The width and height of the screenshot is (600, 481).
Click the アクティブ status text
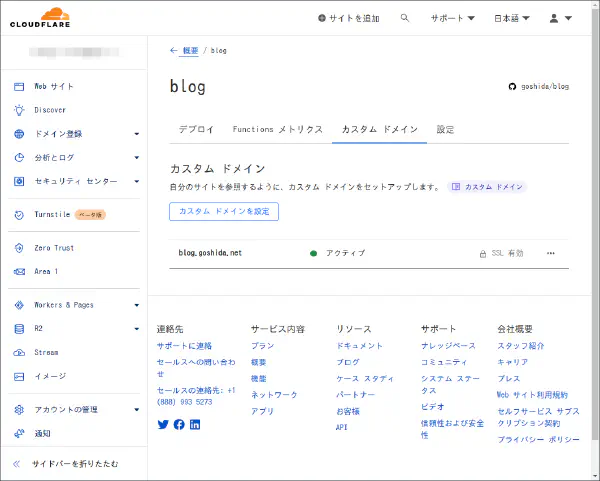(346, 253)
